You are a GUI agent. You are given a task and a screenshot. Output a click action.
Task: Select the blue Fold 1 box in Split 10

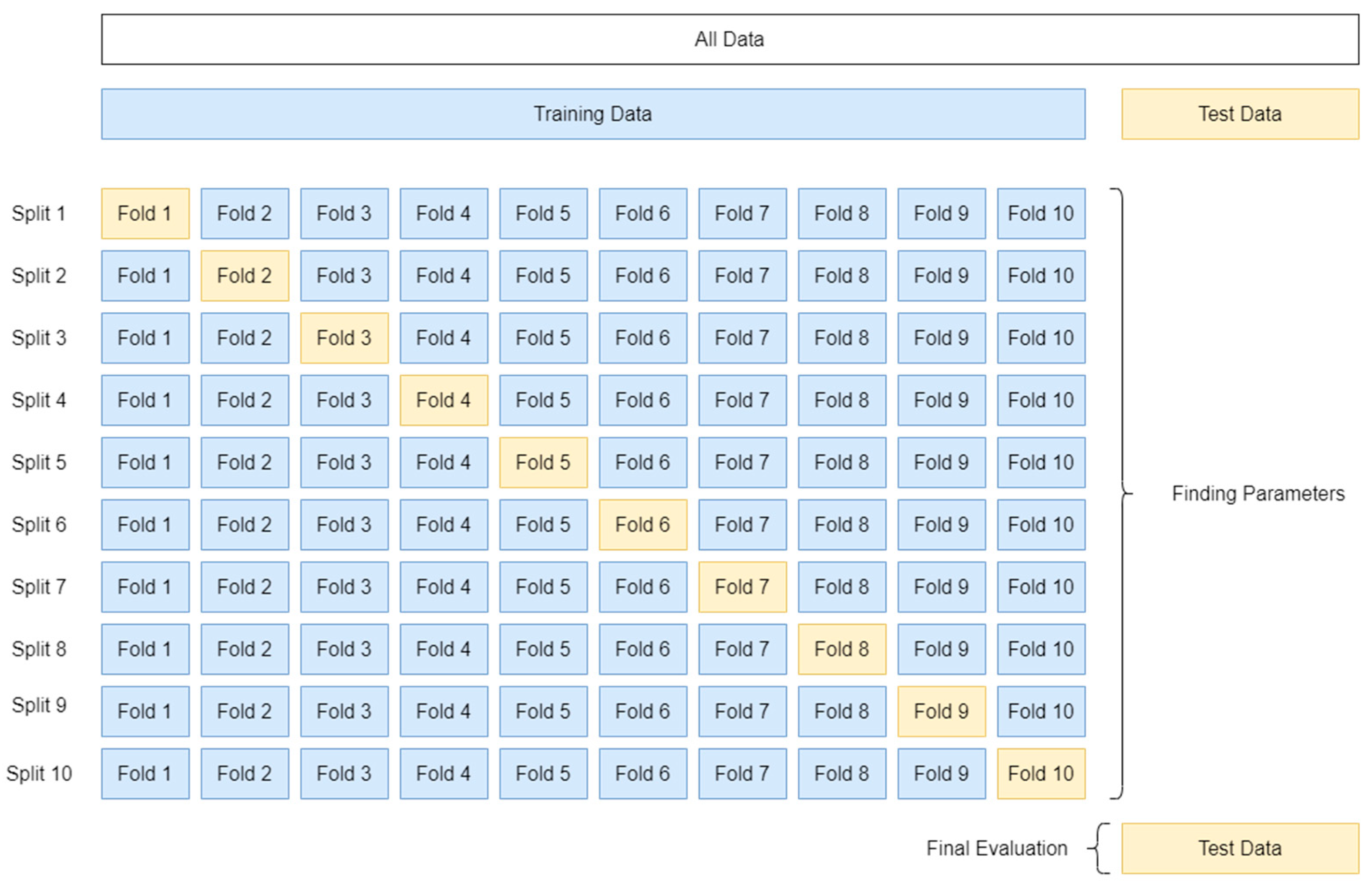click(x=145, y=773)
